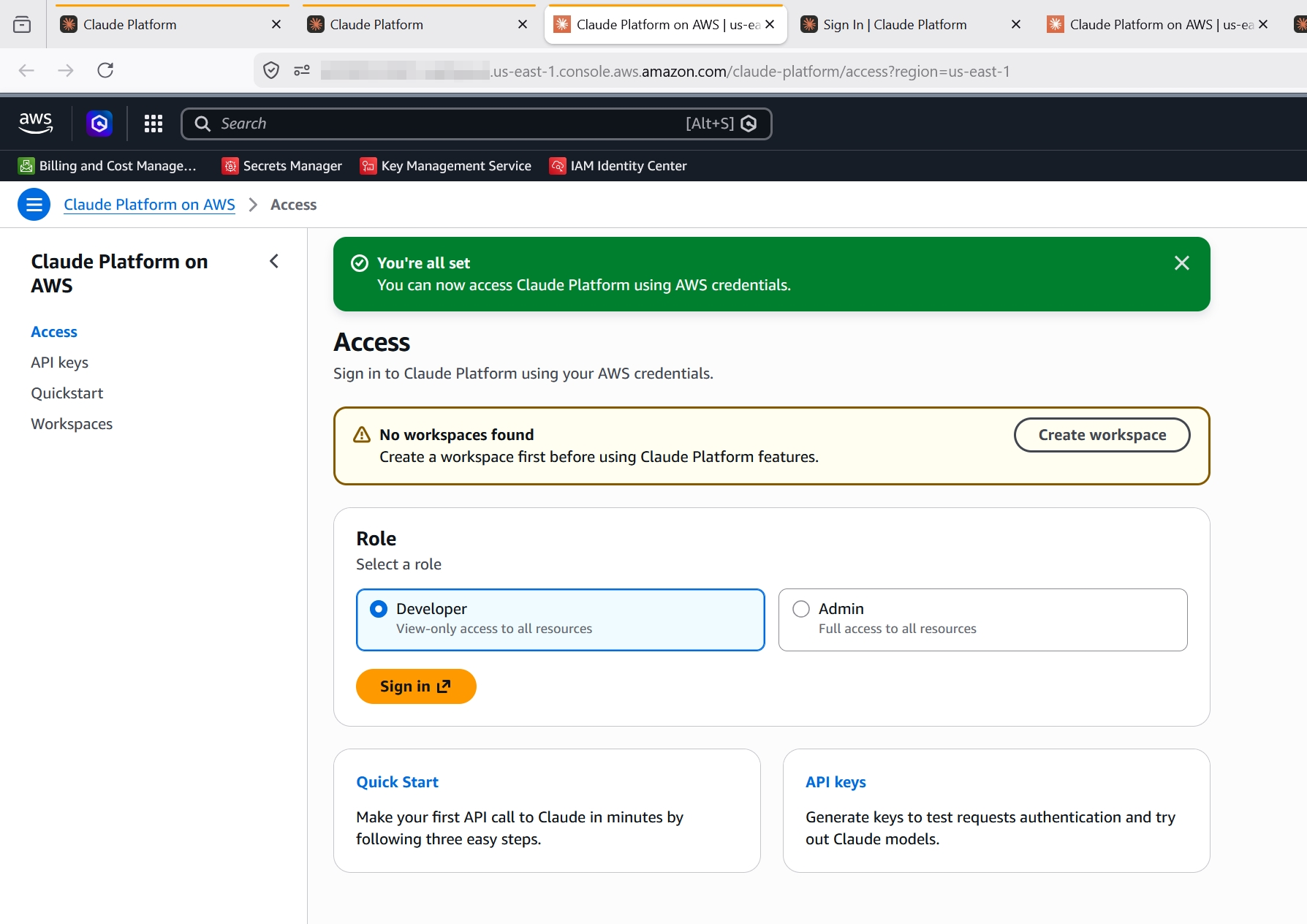Collapse the Claude Platform side navigation
This screenshot has width=1307, height=924.
click(x=274, y=261)
